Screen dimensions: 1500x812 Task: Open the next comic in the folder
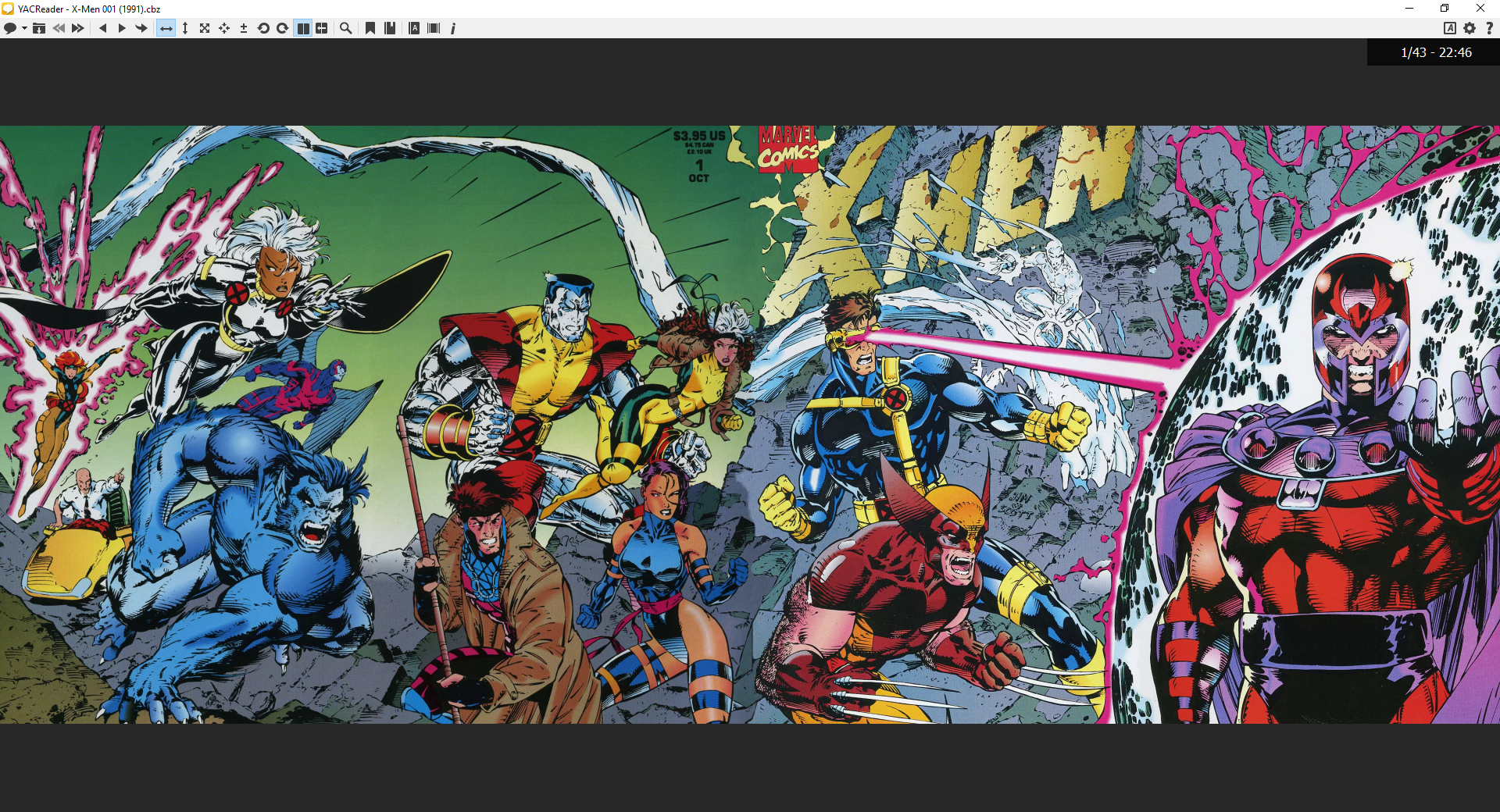tap(78, 28)
